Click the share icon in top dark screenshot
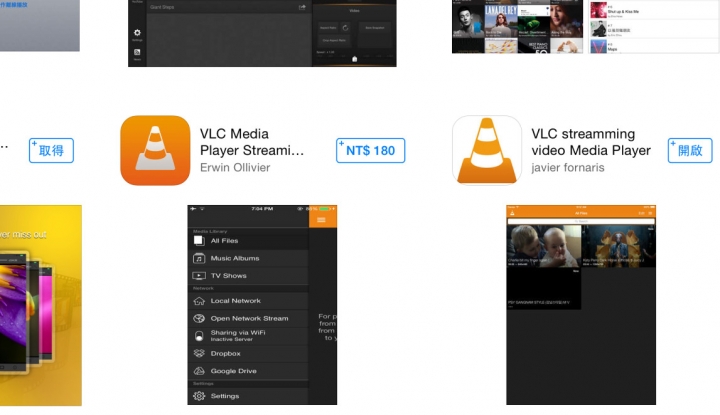Screen dimensions: 720x415 (302, 7)
